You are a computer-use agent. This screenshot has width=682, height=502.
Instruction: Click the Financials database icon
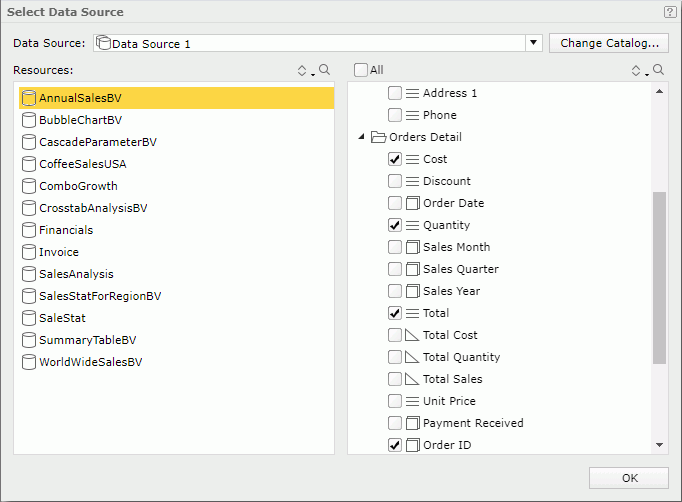(x=29, y=230)
